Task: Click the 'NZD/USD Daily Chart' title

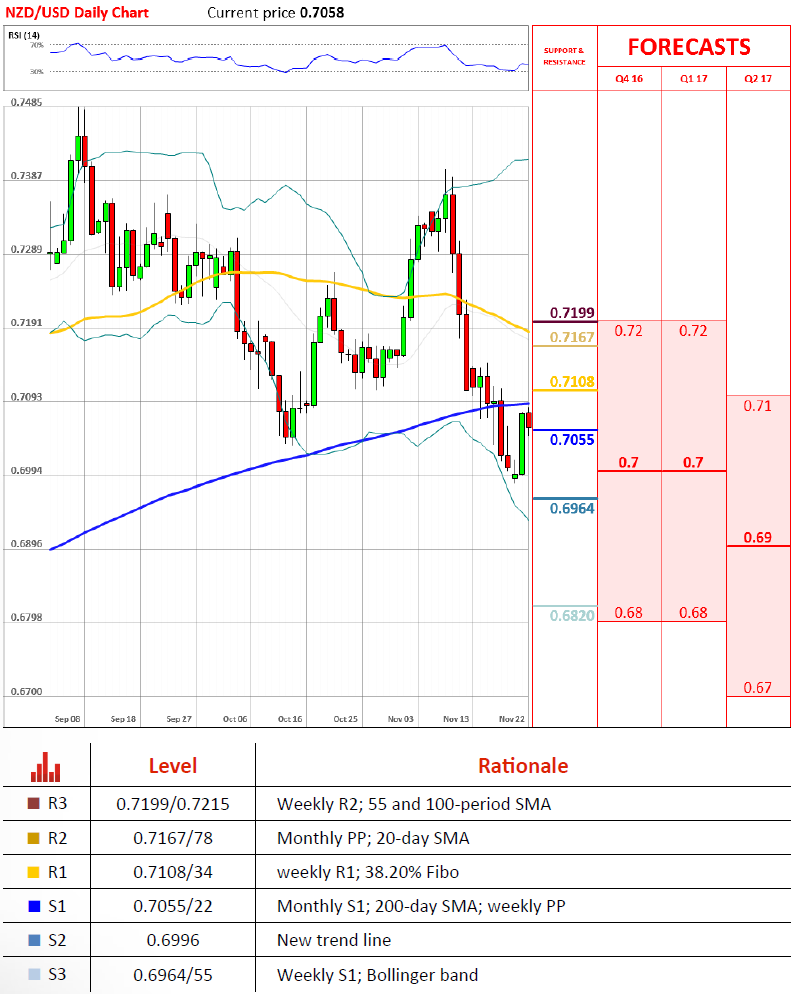Action: (77, 13)
